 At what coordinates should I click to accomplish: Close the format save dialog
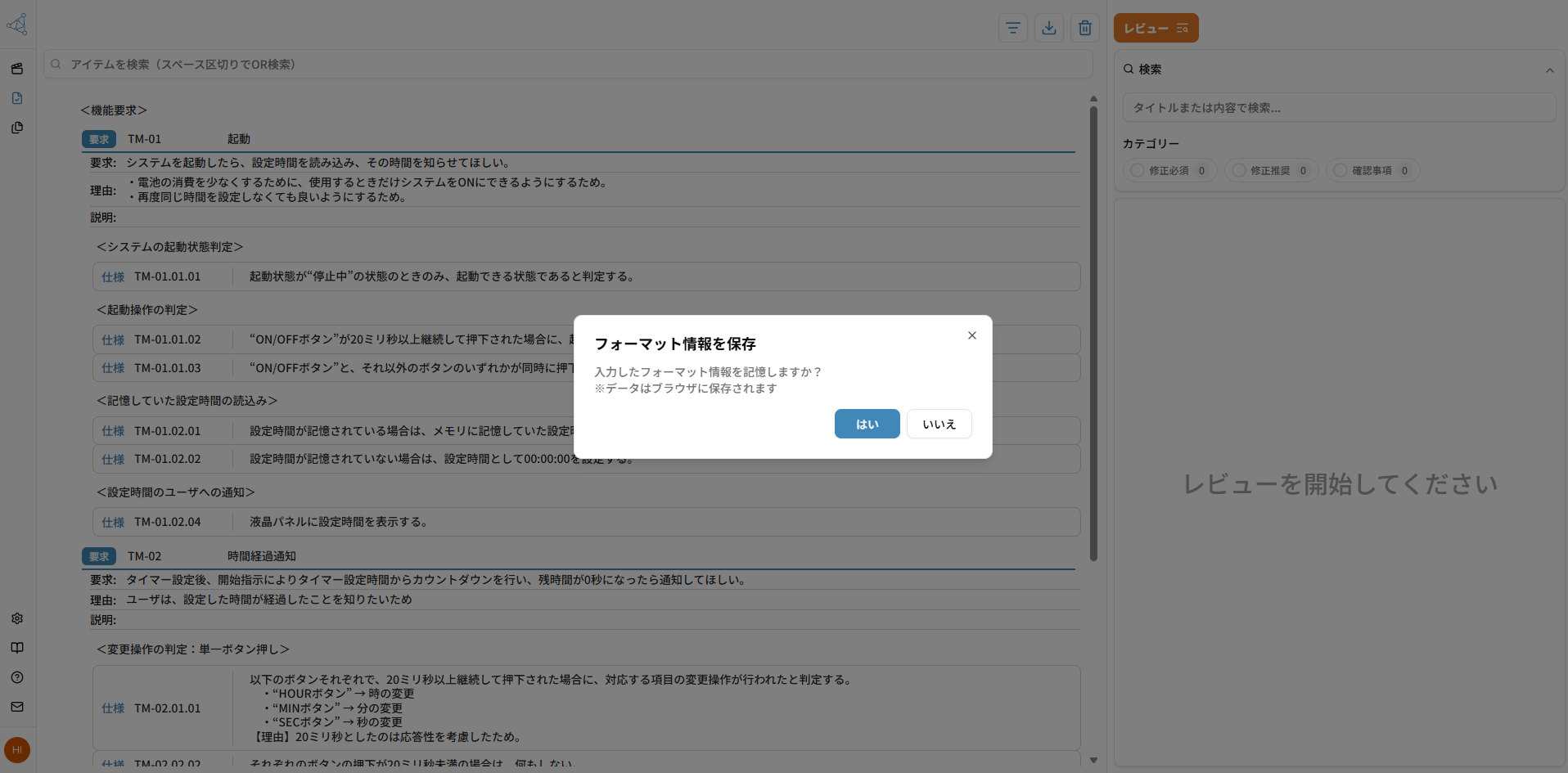971,335
